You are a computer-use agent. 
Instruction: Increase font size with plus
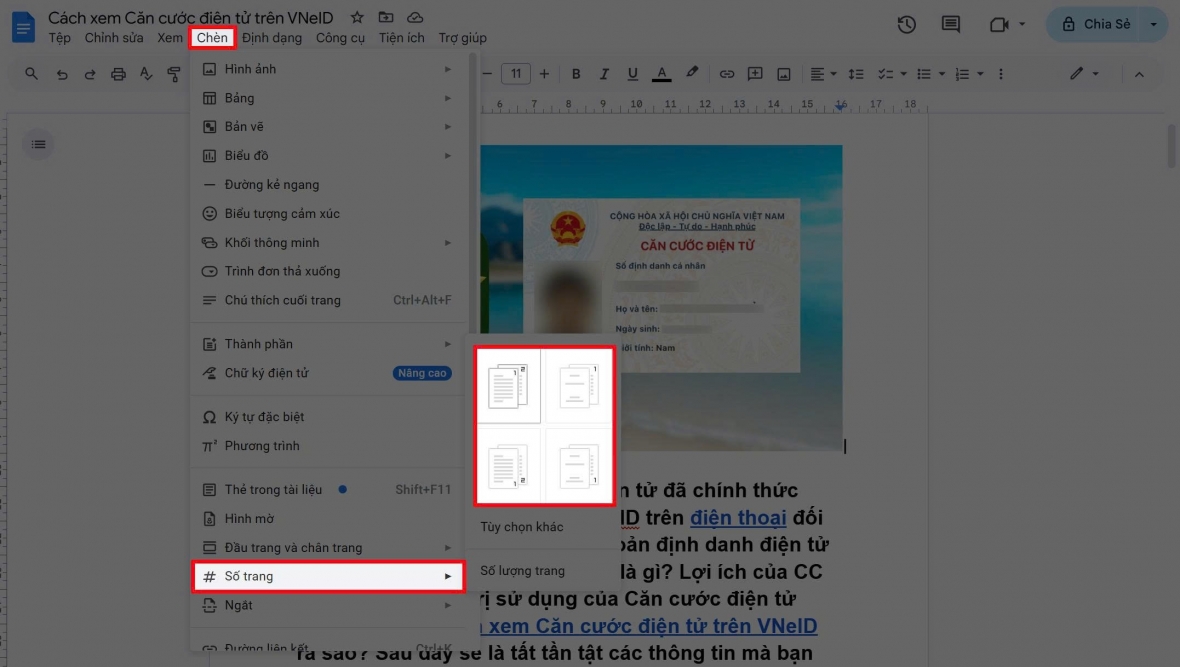point(544,74)
